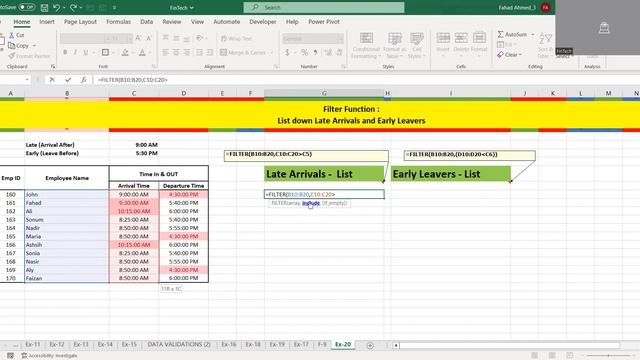Click the Clear button
This screenshot has height=360, width=640.
[x=509, y=55]
